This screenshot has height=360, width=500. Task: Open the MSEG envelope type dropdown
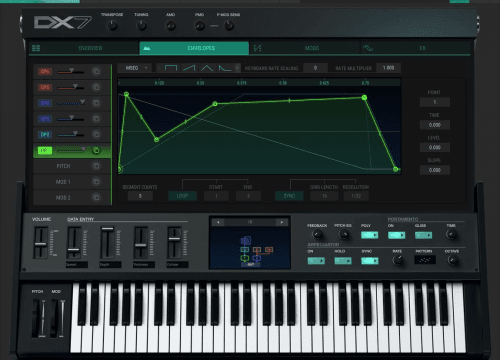(135, 68)
